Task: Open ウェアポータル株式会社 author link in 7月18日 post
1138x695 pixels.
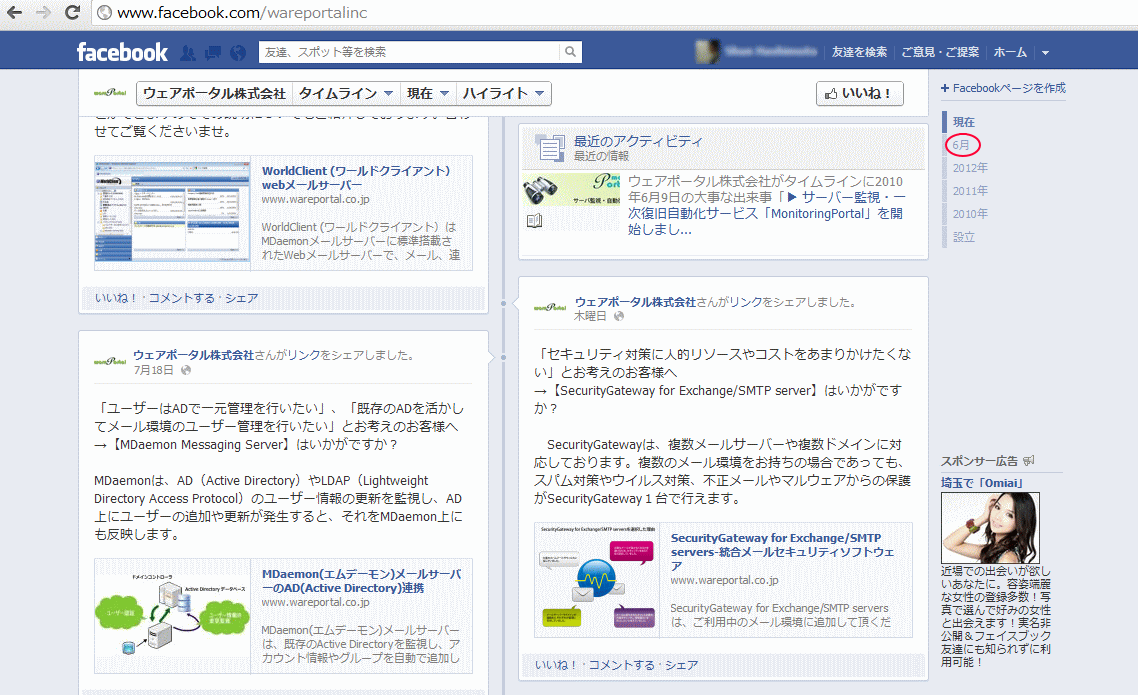Action: coord(193,355)
